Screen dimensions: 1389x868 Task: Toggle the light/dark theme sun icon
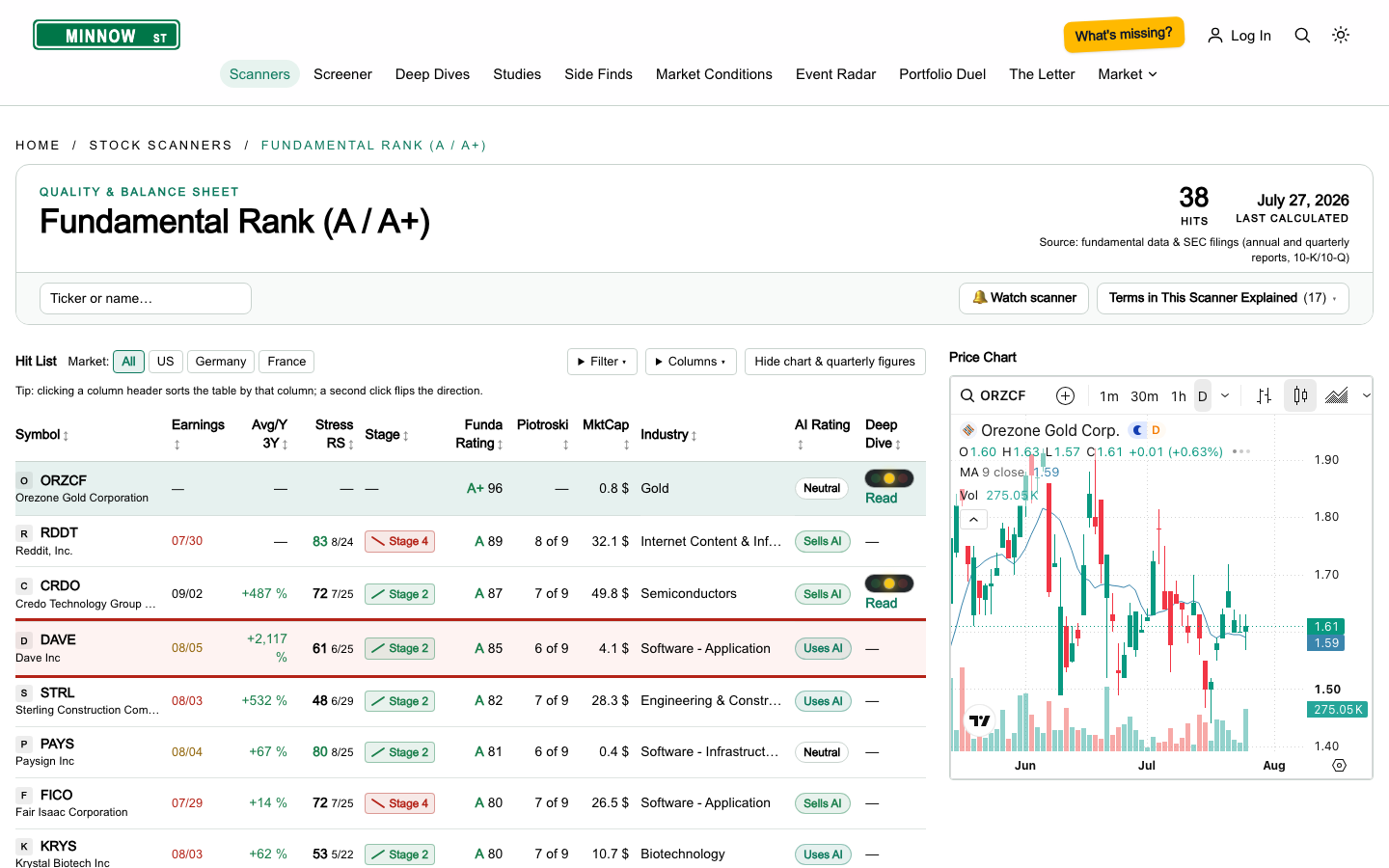[x=1341, y=36]
